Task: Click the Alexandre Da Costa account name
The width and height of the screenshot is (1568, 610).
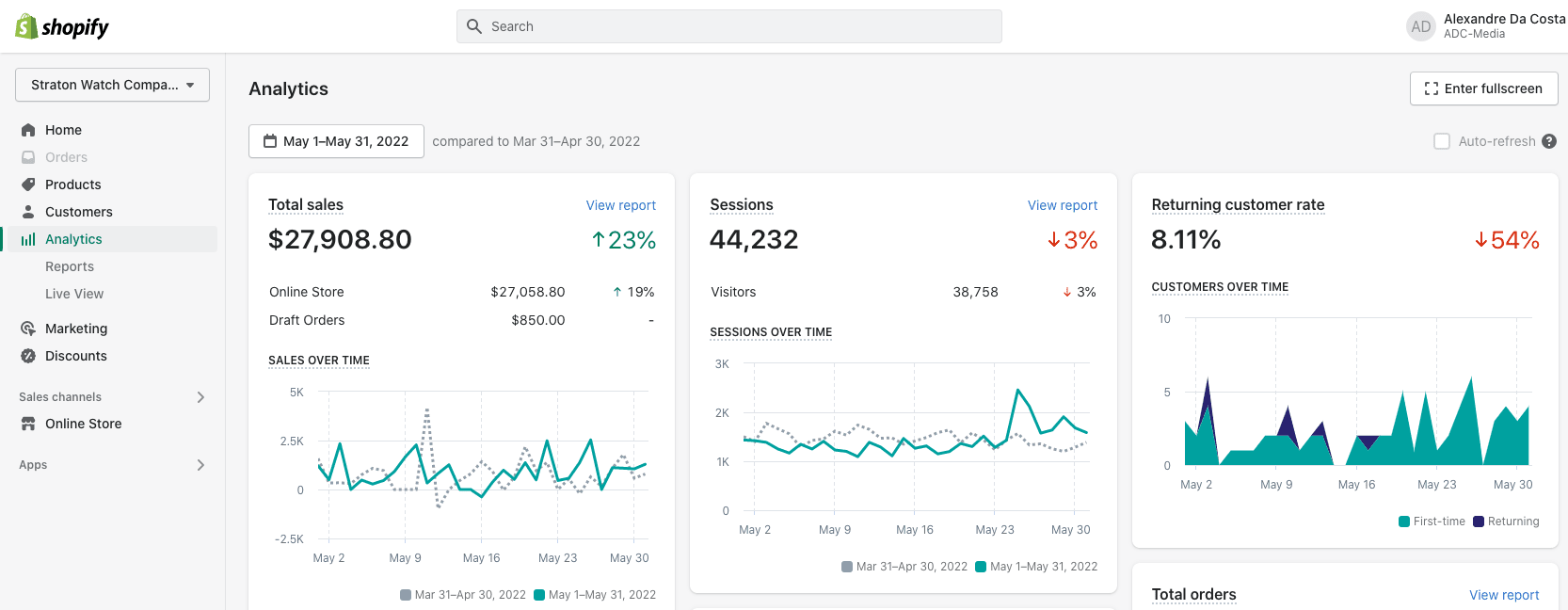Action: tap(1504, 19)
